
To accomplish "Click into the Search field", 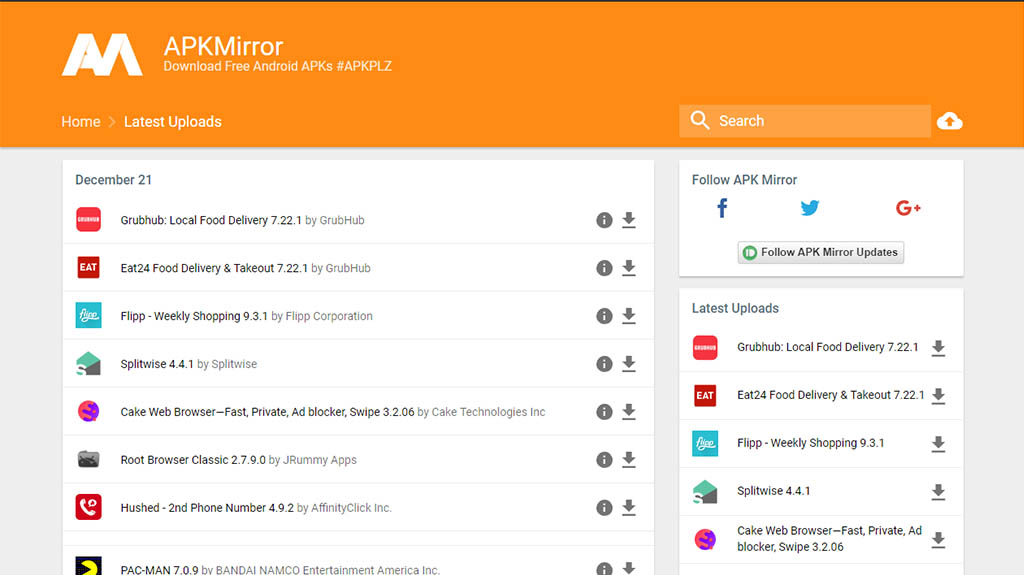I will (x=815, y=121).
